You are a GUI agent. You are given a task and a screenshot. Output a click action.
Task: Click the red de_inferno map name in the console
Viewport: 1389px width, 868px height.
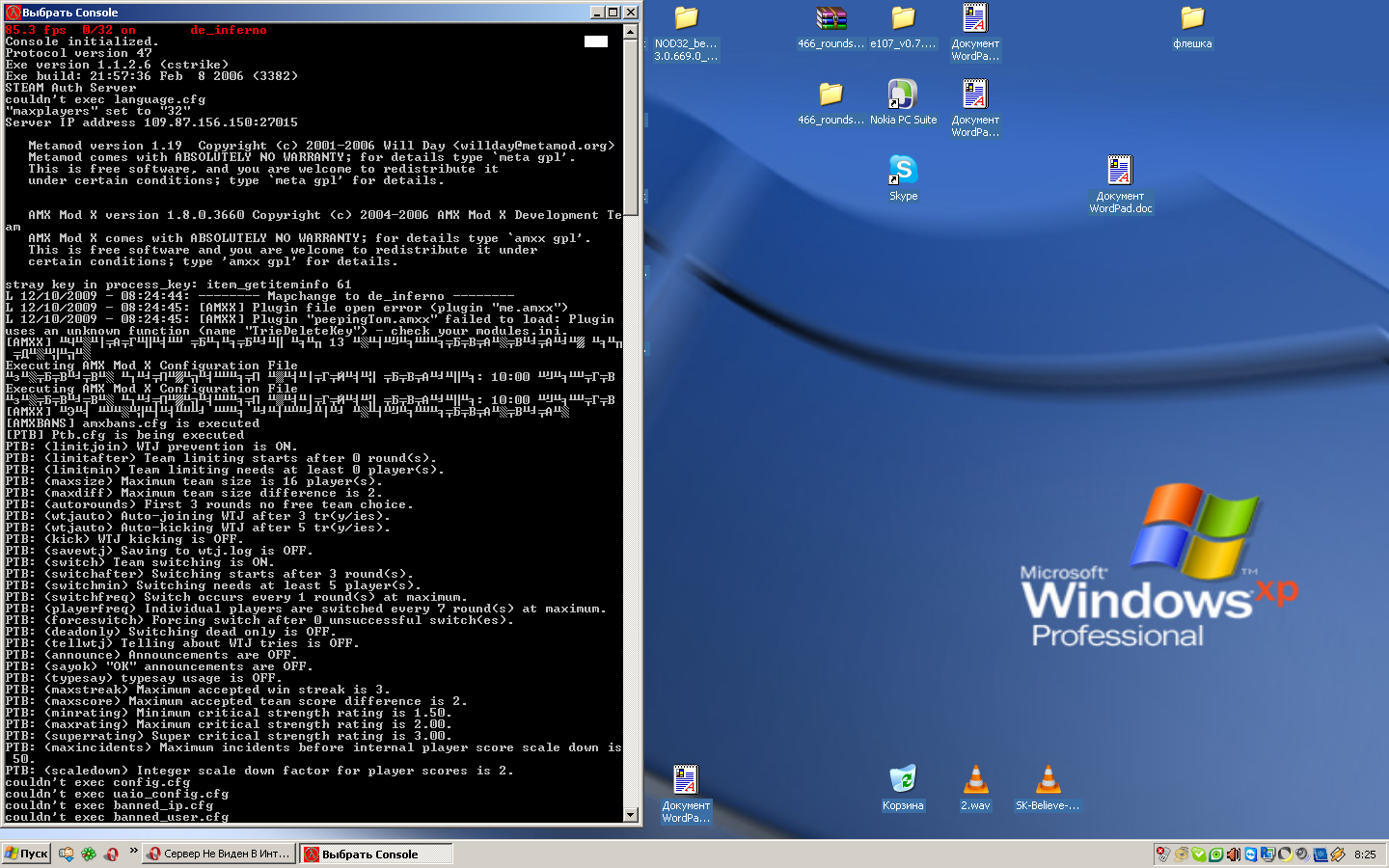229,30
